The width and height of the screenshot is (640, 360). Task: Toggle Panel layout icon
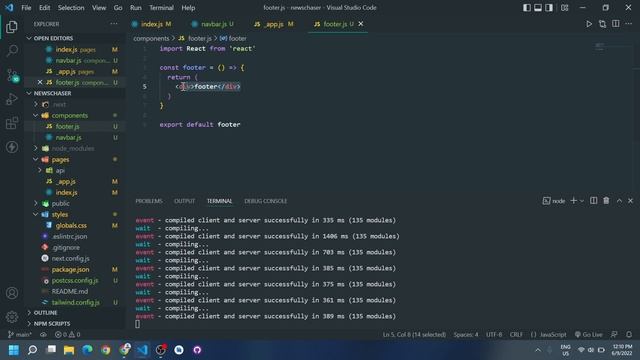pyautogui.click(x=538, y=8)
